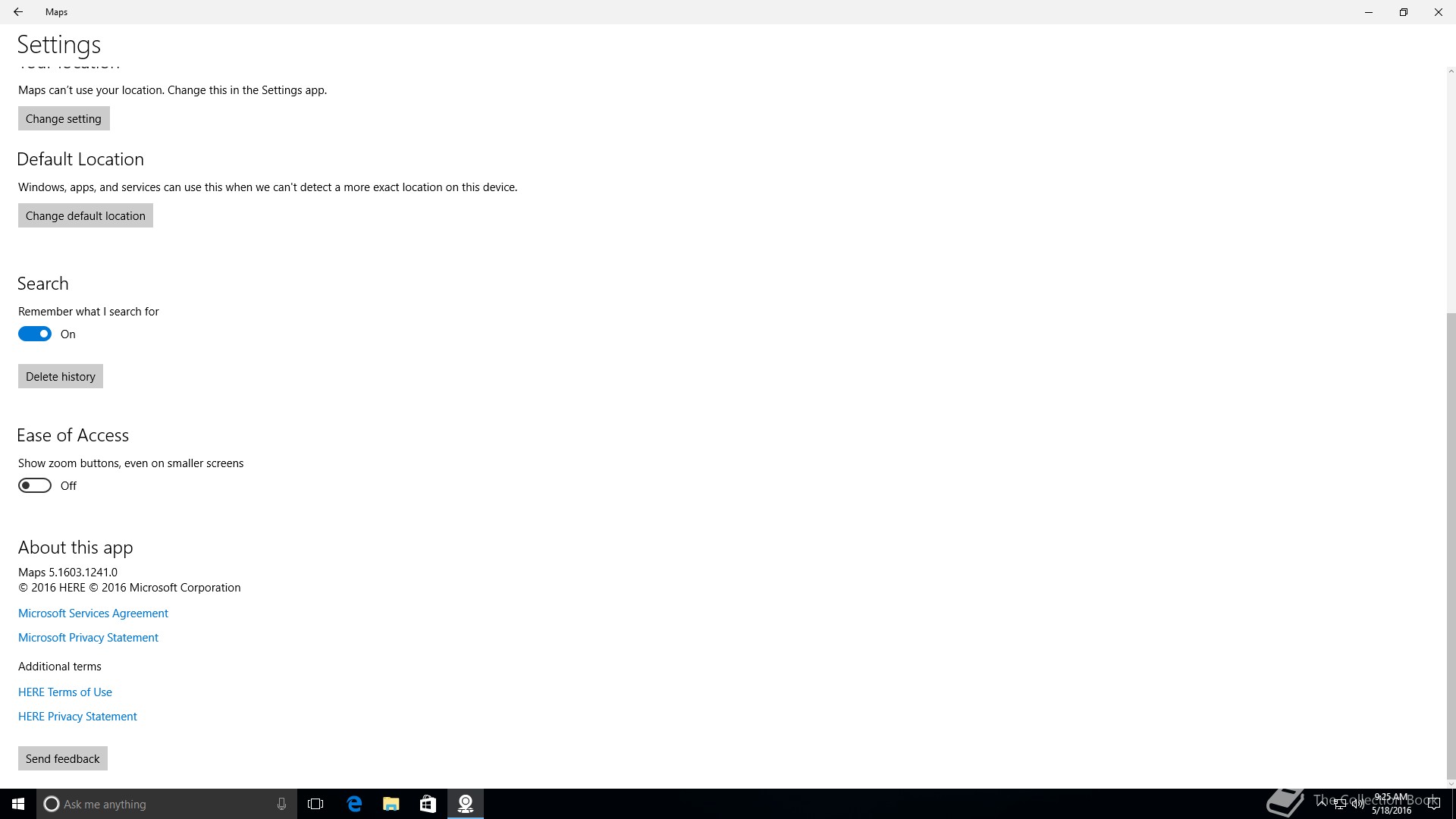Viewport: 1456px width, 819px height.
Task: Open the Windows Store taskbar icon
Action: (x=428, y=804)
